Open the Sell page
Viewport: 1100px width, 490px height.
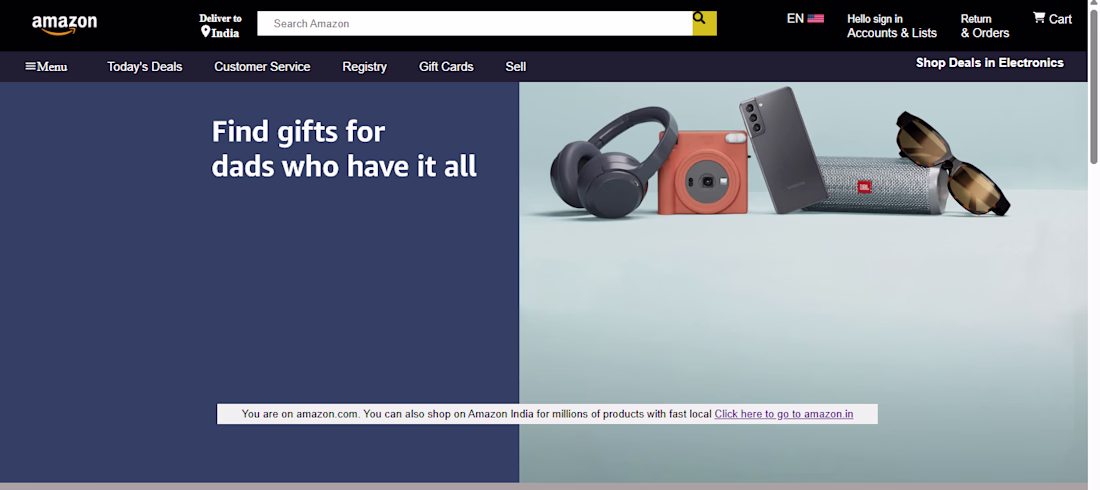tap(516, 67)
